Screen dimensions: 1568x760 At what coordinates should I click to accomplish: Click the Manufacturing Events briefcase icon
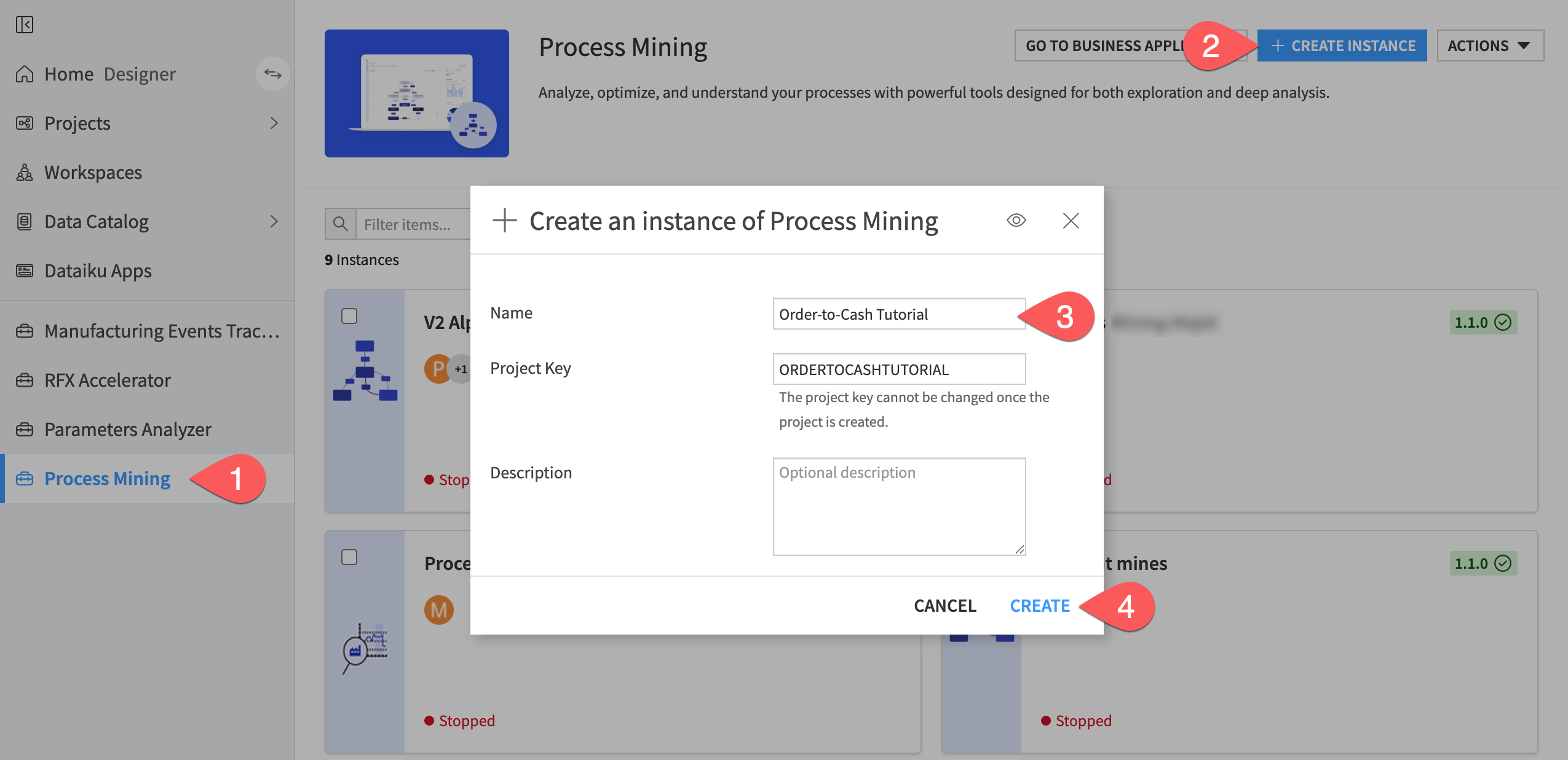(x=25, y=331)
